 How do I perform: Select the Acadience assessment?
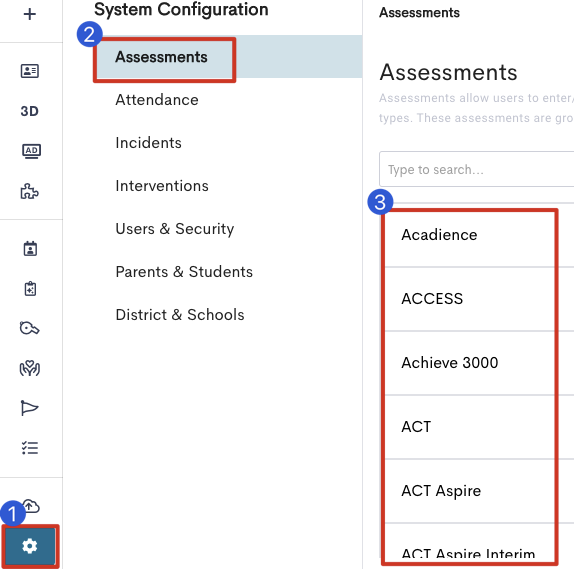(469, 235)
